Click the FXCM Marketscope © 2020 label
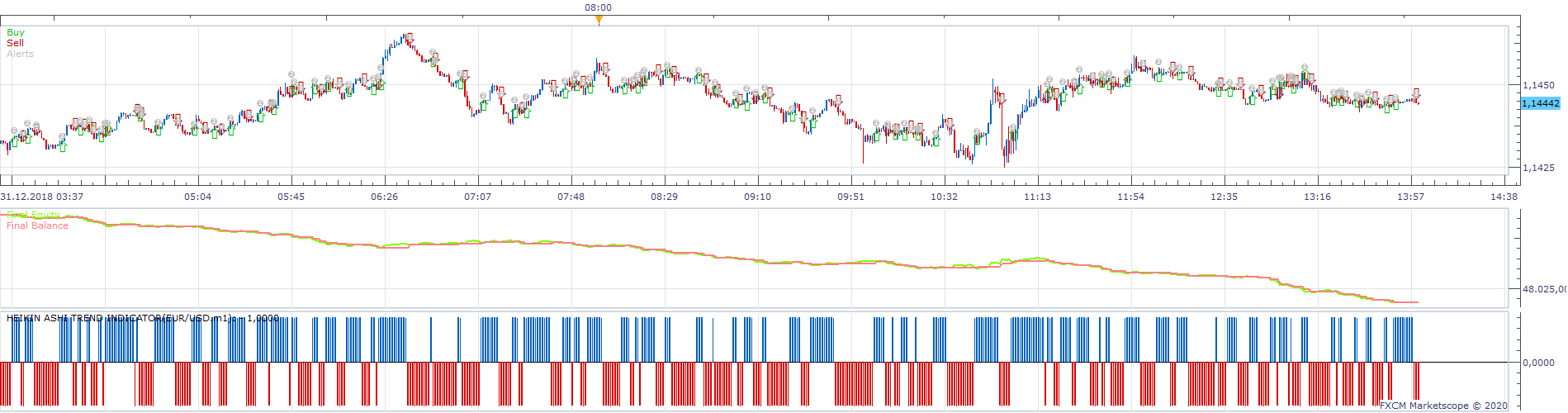 tap(1443, 406)
